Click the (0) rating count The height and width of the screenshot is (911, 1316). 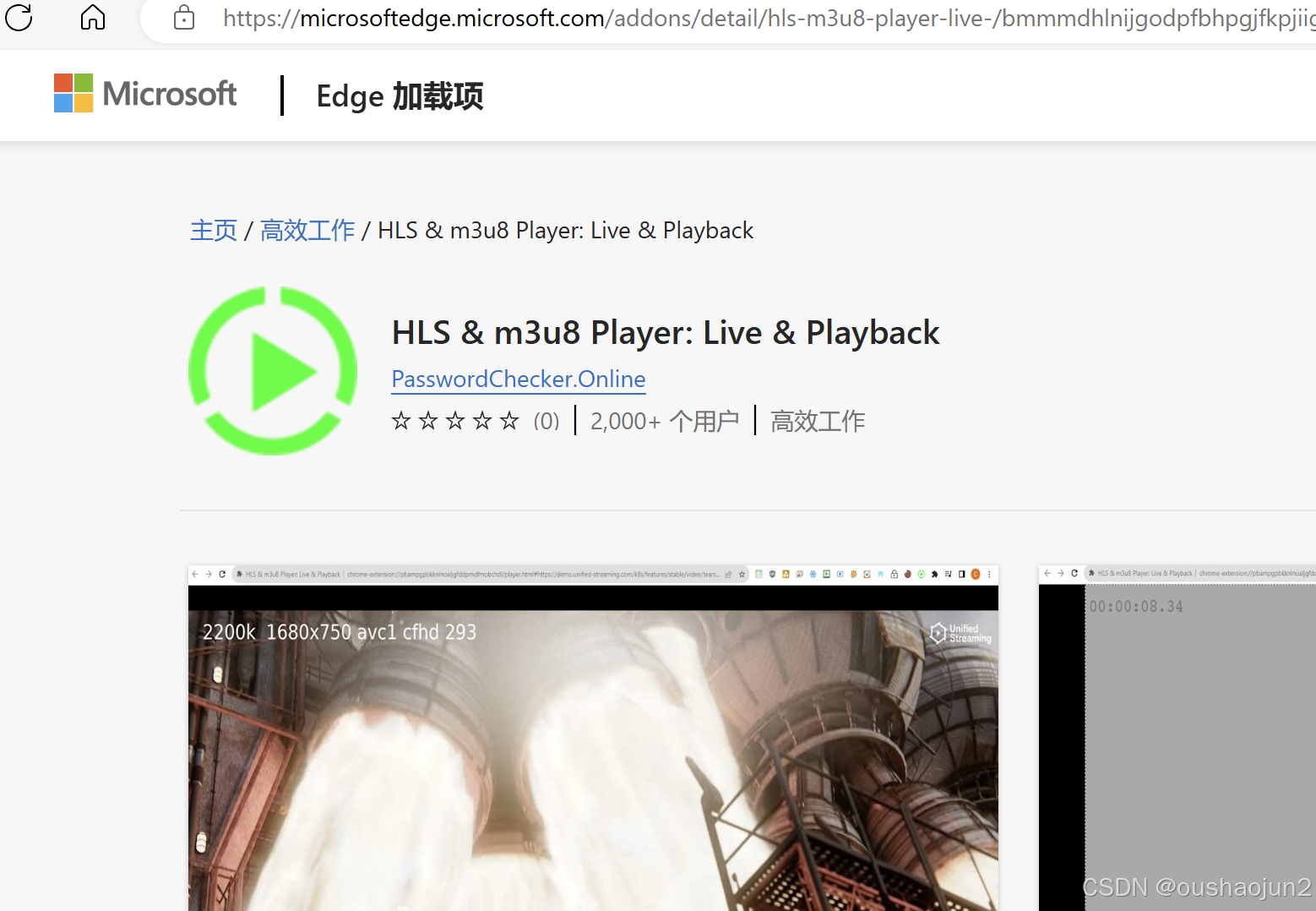[x=547, y=421]
